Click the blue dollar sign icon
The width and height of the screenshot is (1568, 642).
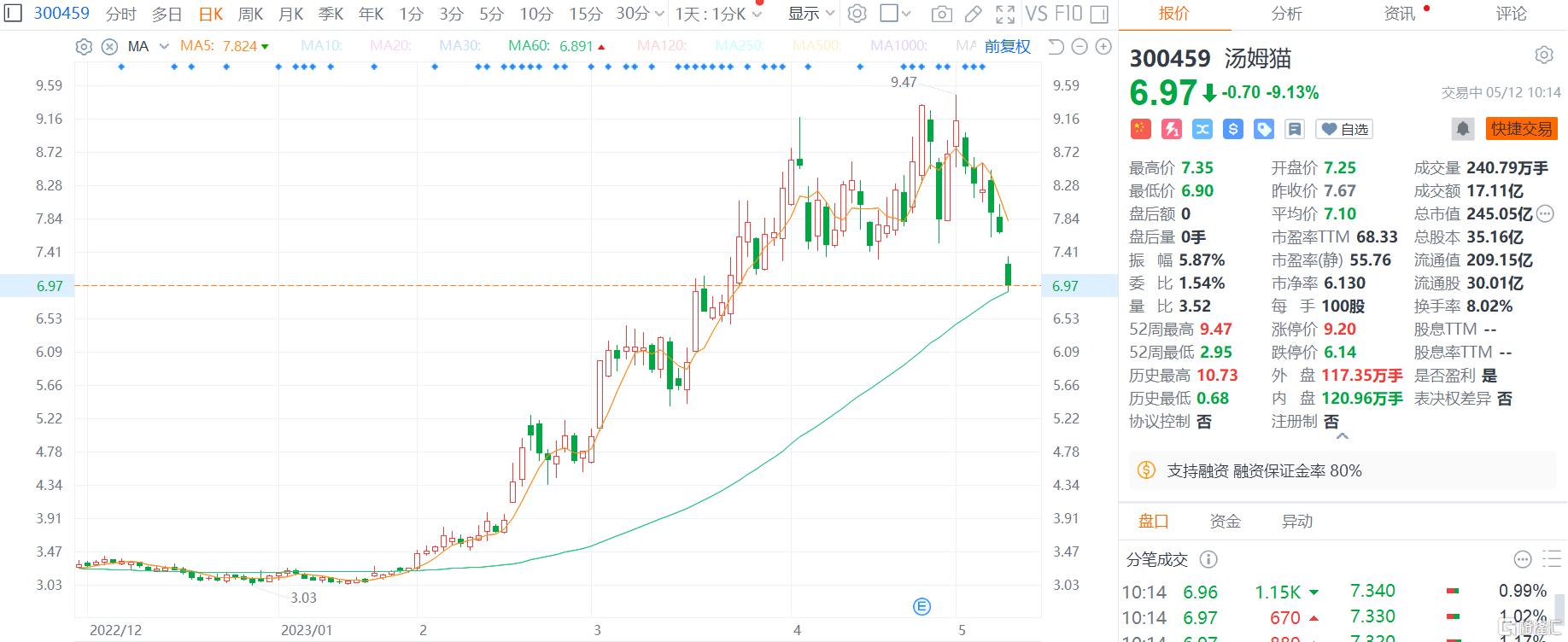point(1233,129)
